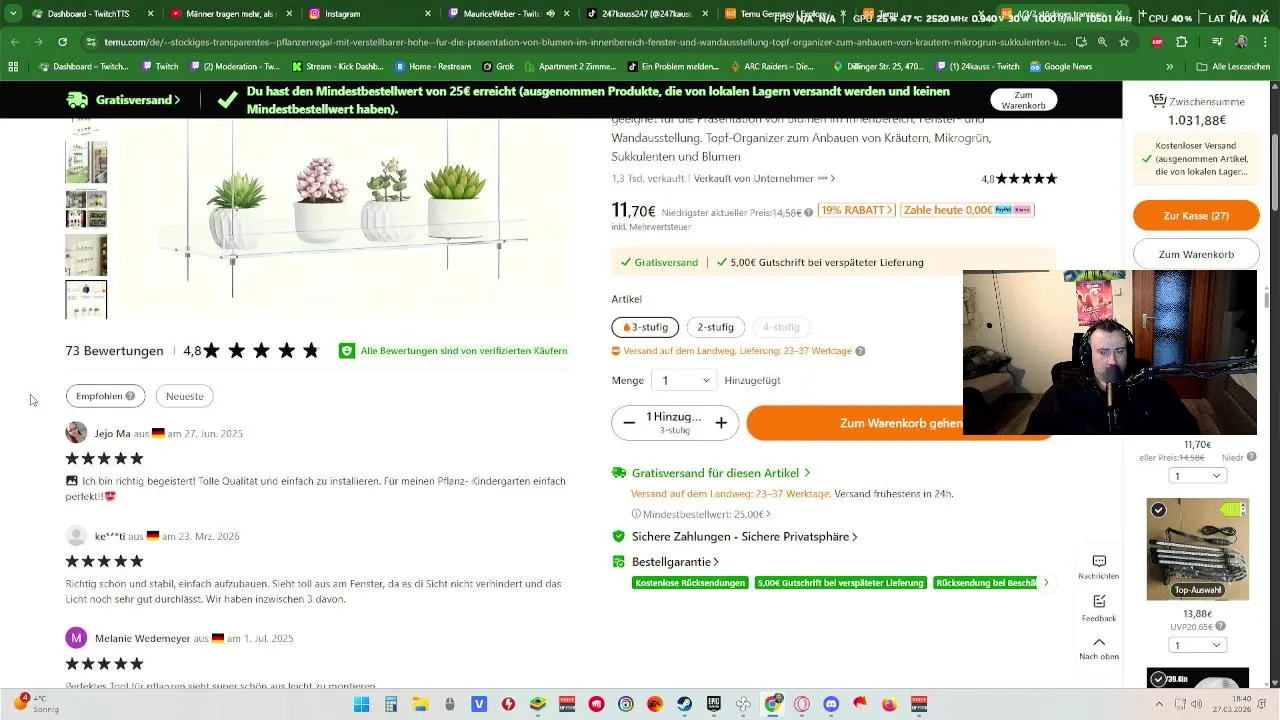Screen dimensions: 1280x720
Task: Open the Chrome tab search dropdown
Action: tap(13, 14)
